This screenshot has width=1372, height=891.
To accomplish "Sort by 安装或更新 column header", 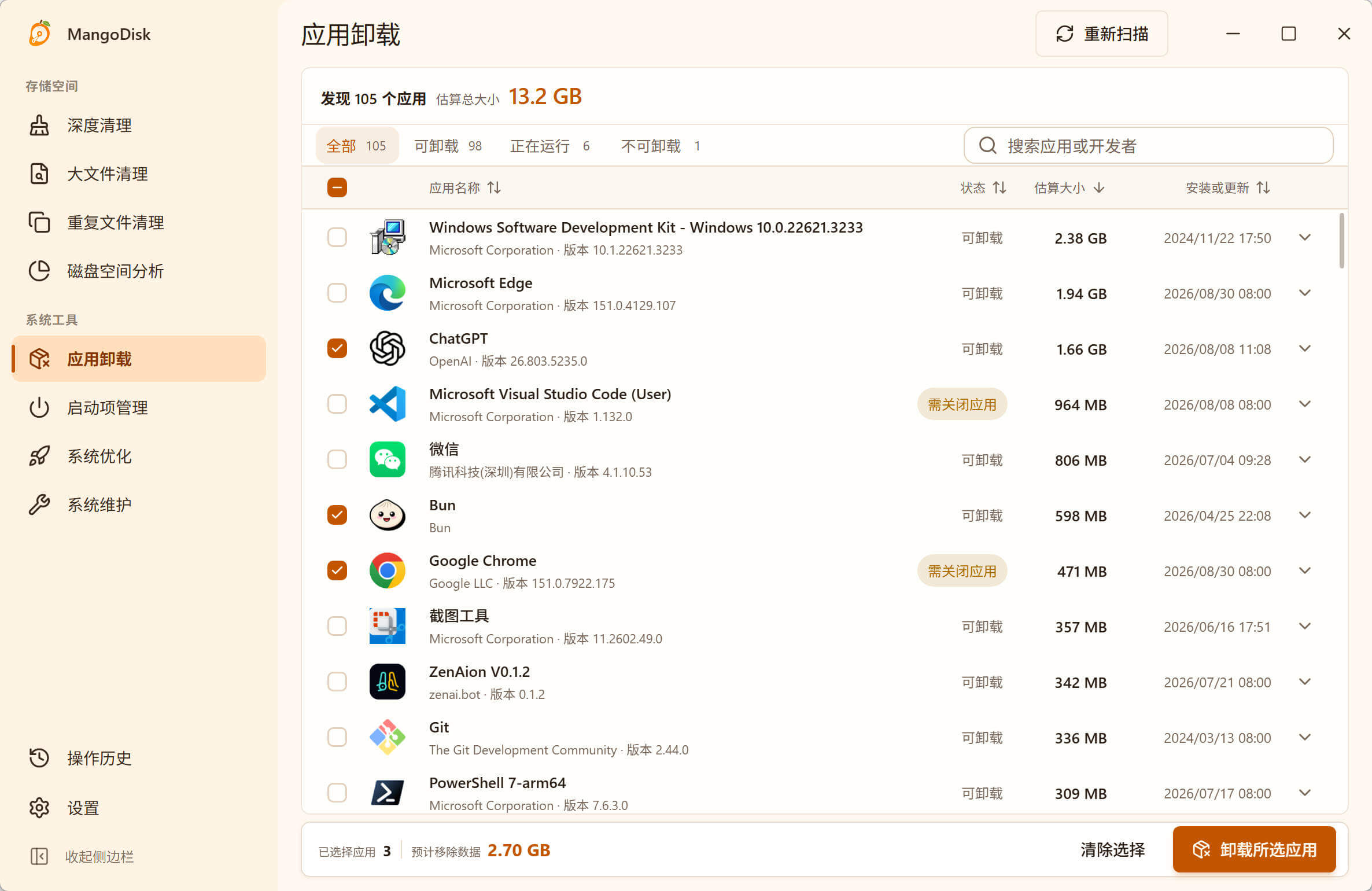I will [1228, 188].
